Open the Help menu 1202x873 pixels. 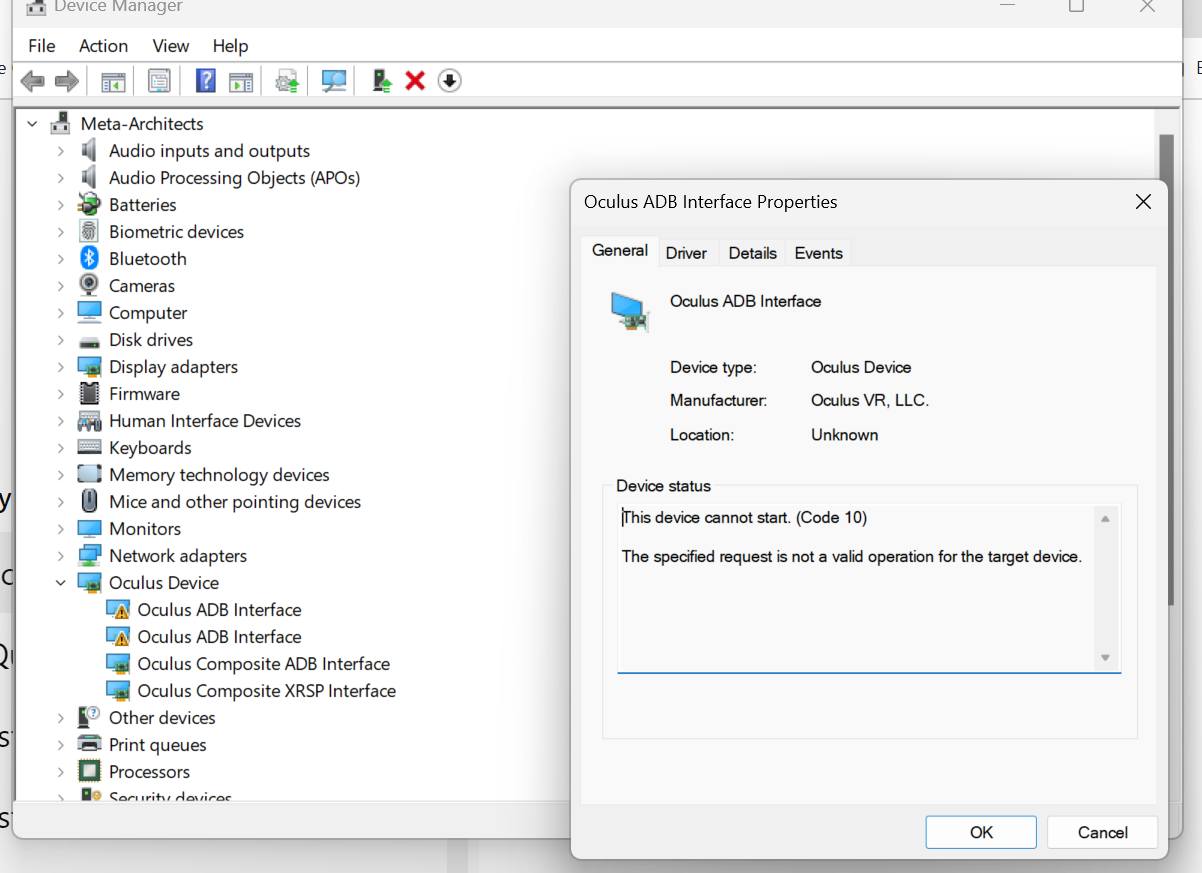(x=230, y=46)
